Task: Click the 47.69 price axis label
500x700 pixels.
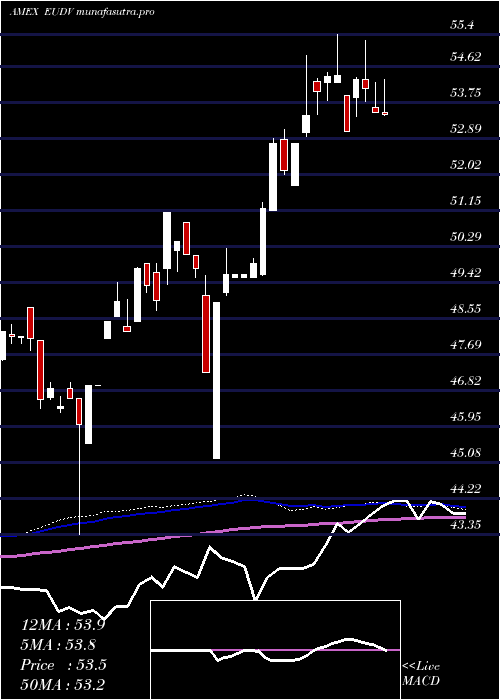Action: coord(466,345)
